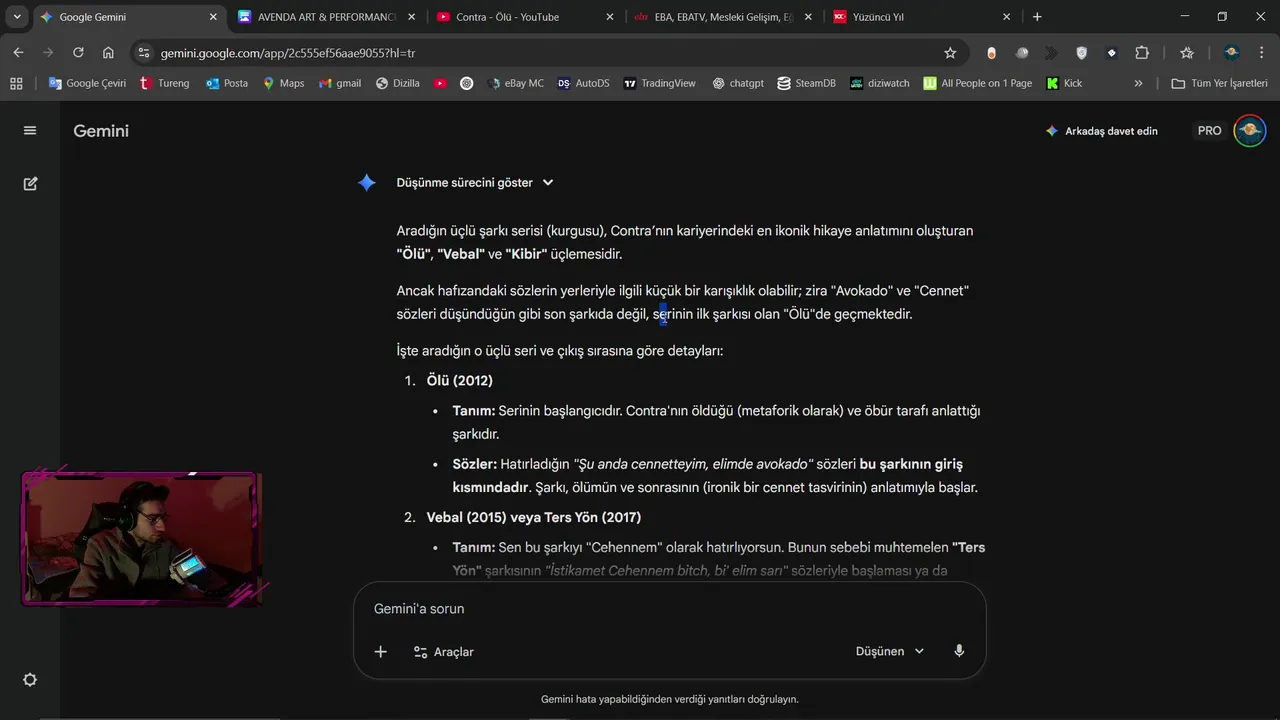Open the favorites star toolbar icon
The height and width of the screenshot is (720, 1280).
1187,53
